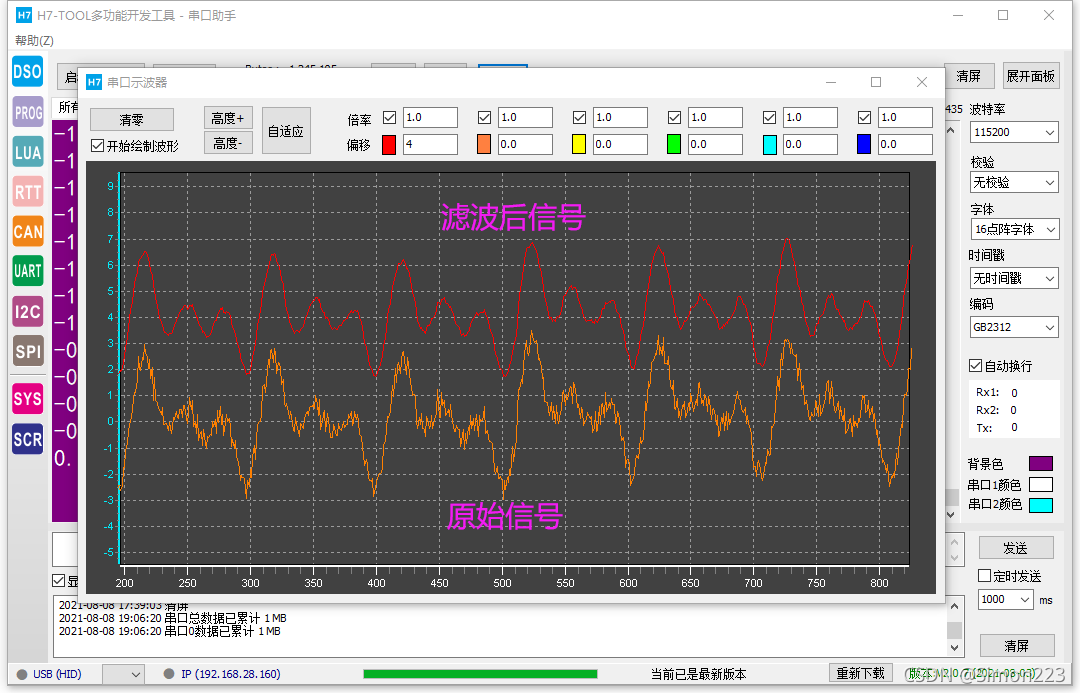This screenshot has width=1080, height=693.
Task: Uncheck the blue channel enable checkbox
Action: point(864,118)
